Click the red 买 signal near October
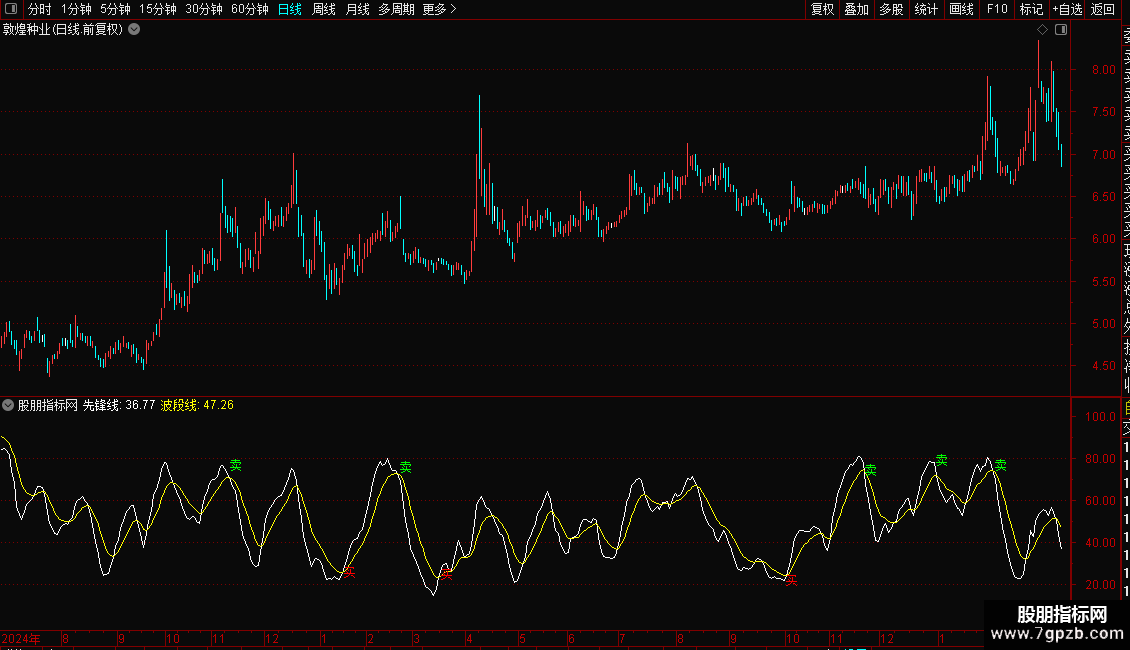The width and height of the screenshot is (1130, 650). 791,580
